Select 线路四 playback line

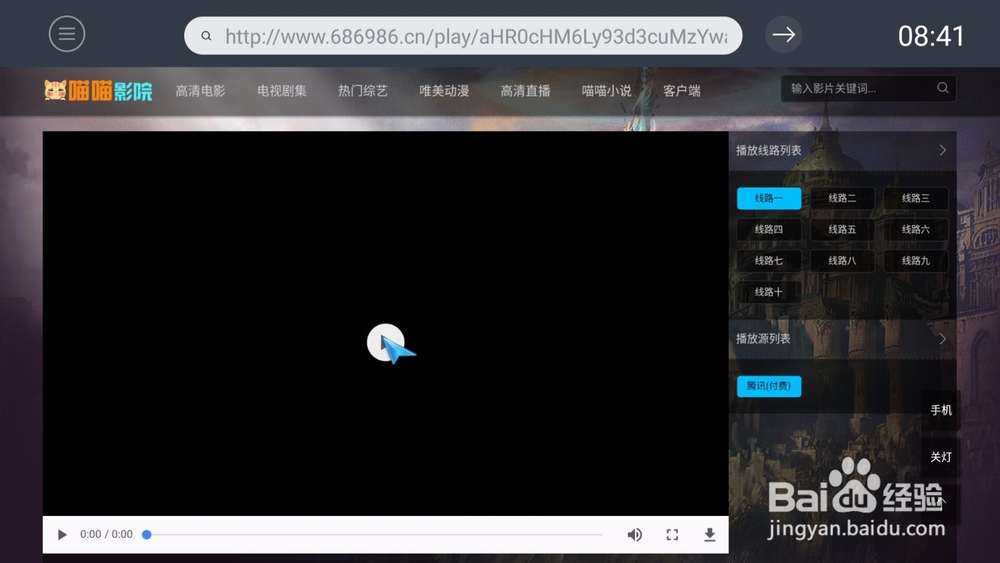pyautogui.click(x=768, y=230)
